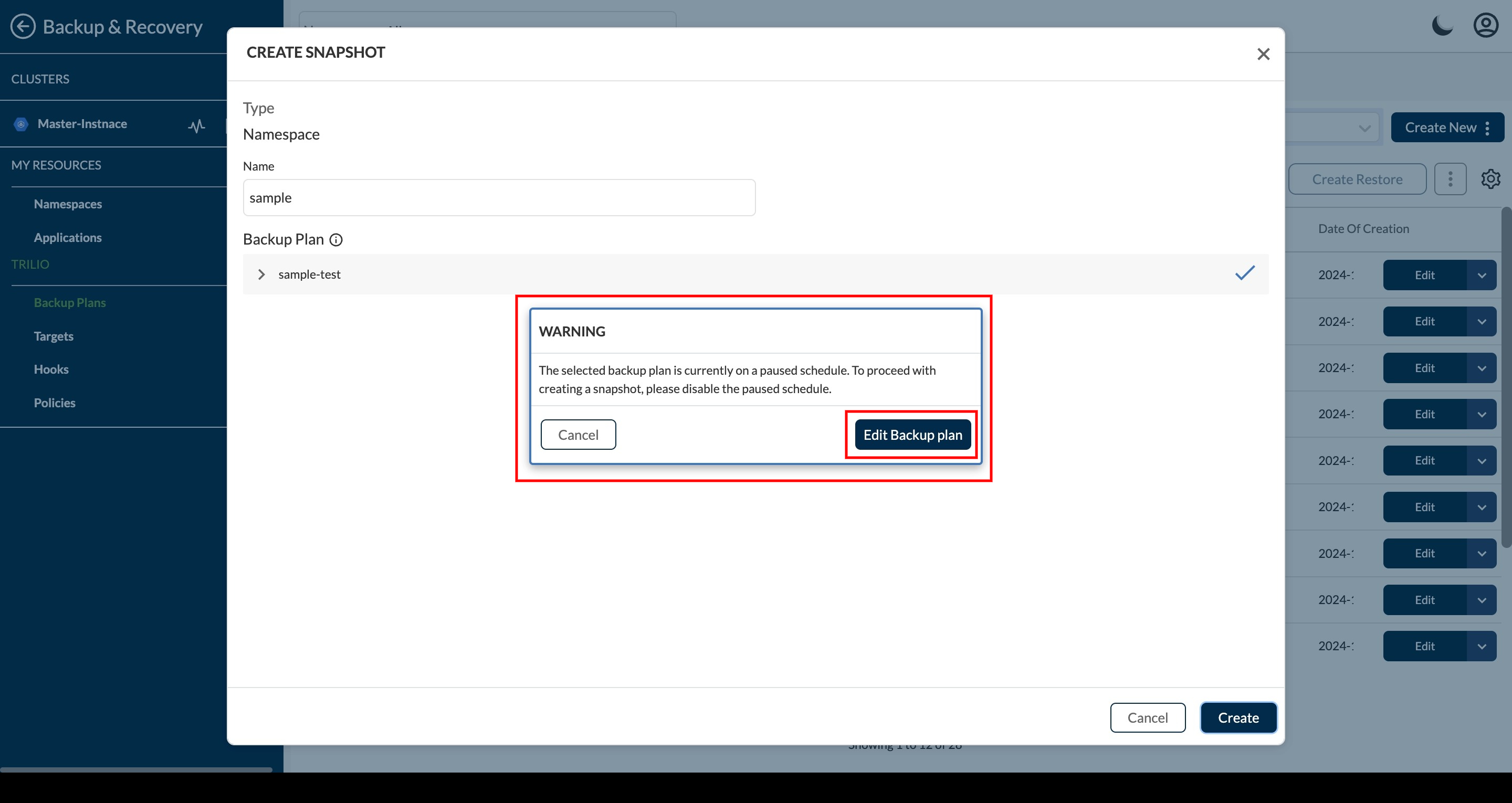The image size is (1512, 803).
Task: Click the Master-Instnace activity pulse icon
Action: tap(197, 125)
